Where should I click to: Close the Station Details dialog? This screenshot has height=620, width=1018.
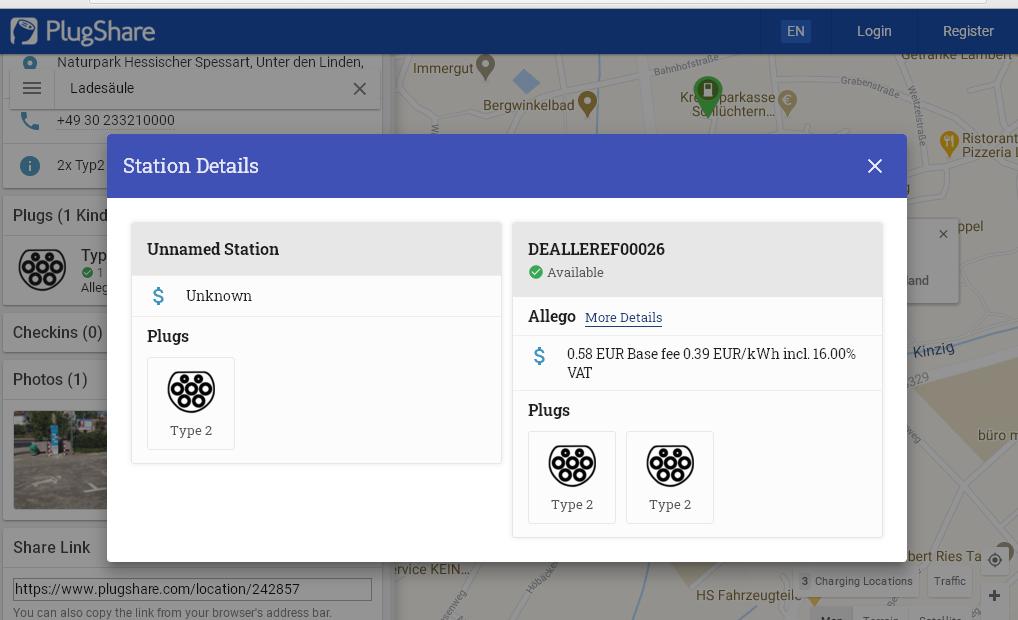[x=874, y=166]
